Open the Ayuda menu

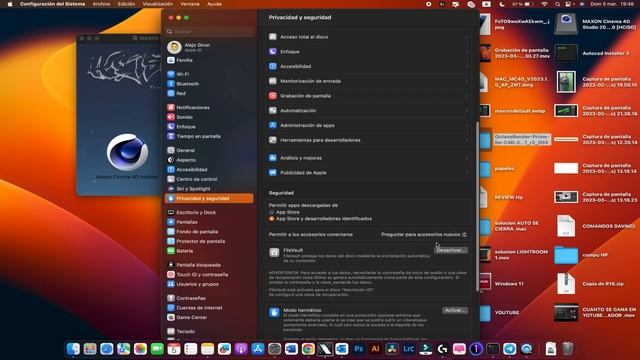coord(214,4)
